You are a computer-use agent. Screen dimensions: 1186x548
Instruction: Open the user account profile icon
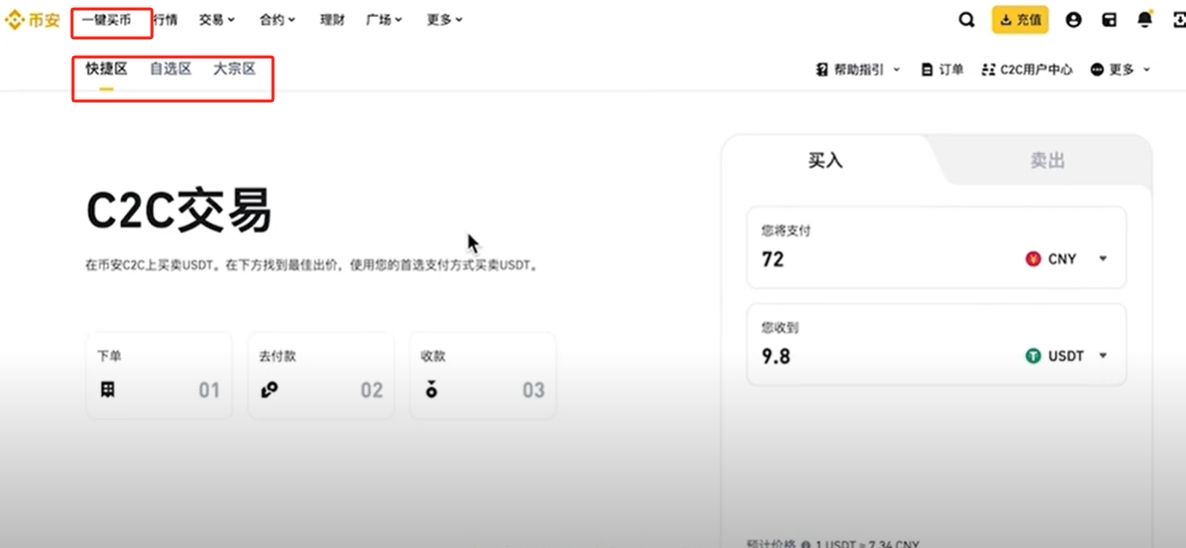tap(1073, 19)
